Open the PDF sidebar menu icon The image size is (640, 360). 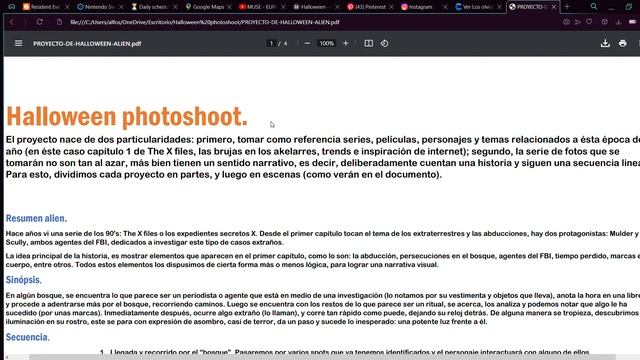[18, 43]
